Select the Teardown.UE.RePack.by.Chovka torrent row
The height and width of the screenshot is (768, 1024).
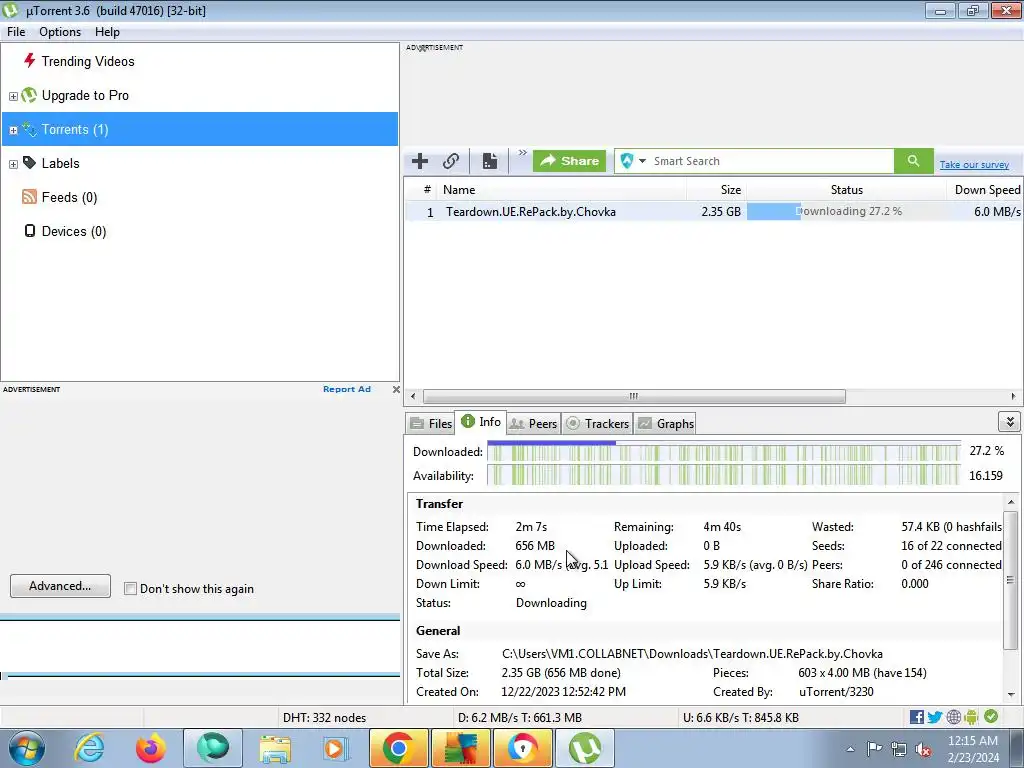pyautogui.click(x=712, y=212)
